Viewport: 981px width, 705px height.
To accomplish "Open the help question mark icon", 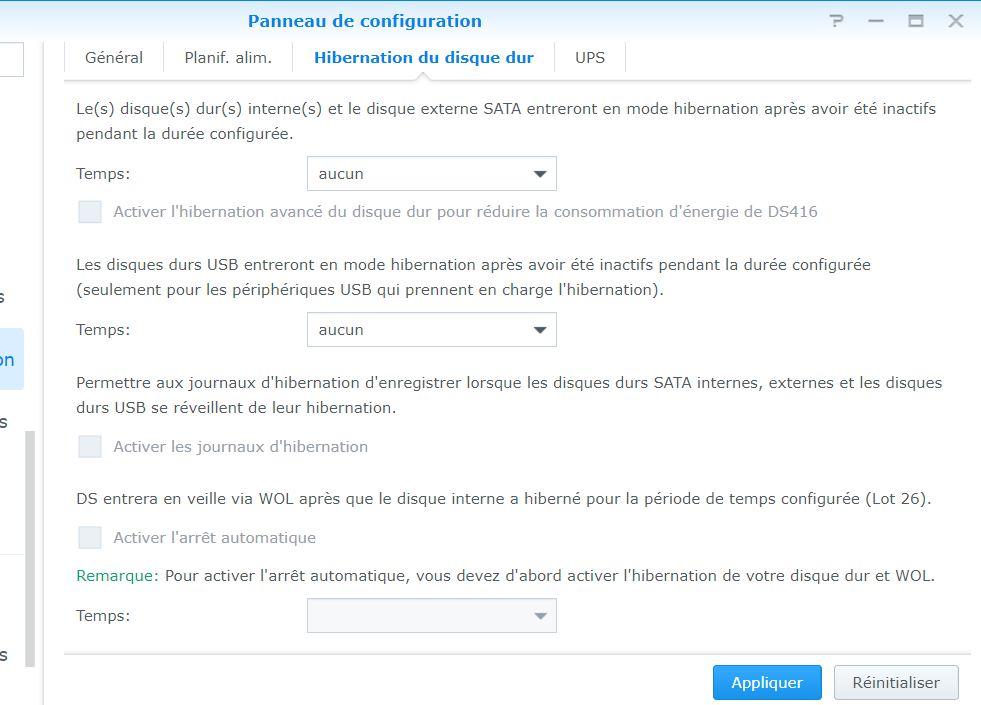I will point(837,21).
